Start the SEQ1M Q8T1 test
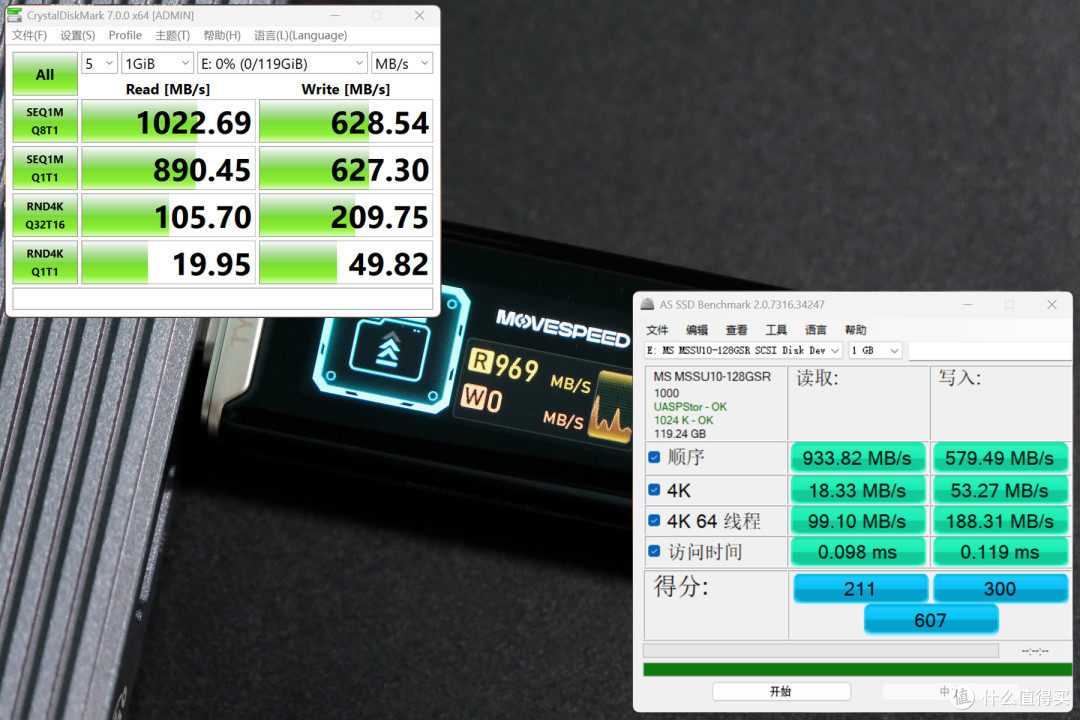This screenshot has height=720, width=1080. (x=45, y=121)
